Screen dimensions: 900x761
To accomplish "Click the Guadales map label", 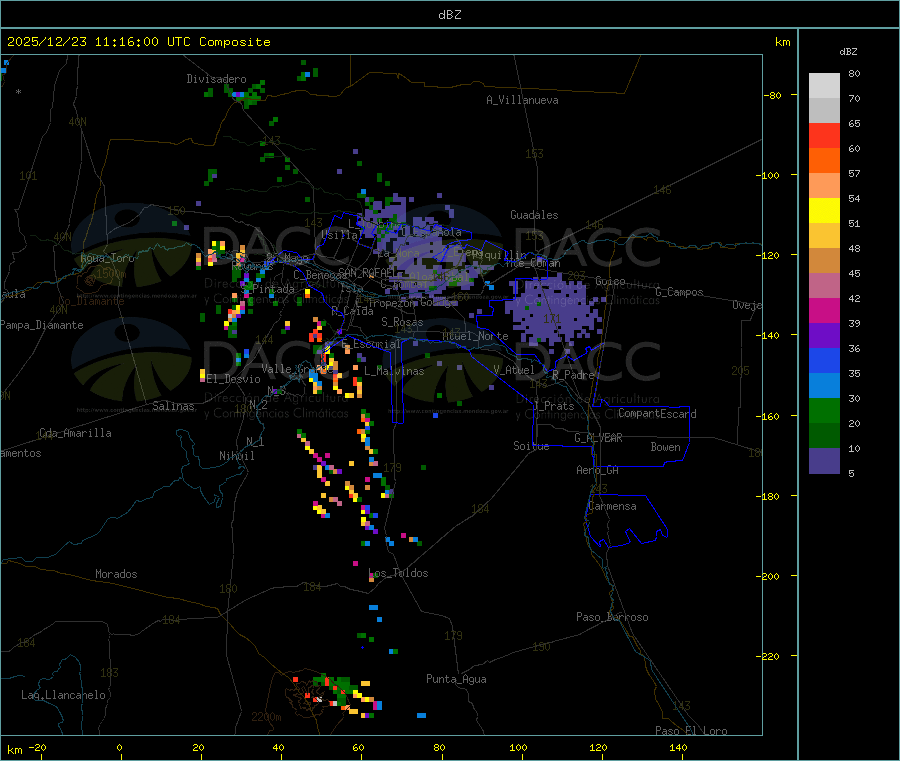I will click(x=534, y=215).
